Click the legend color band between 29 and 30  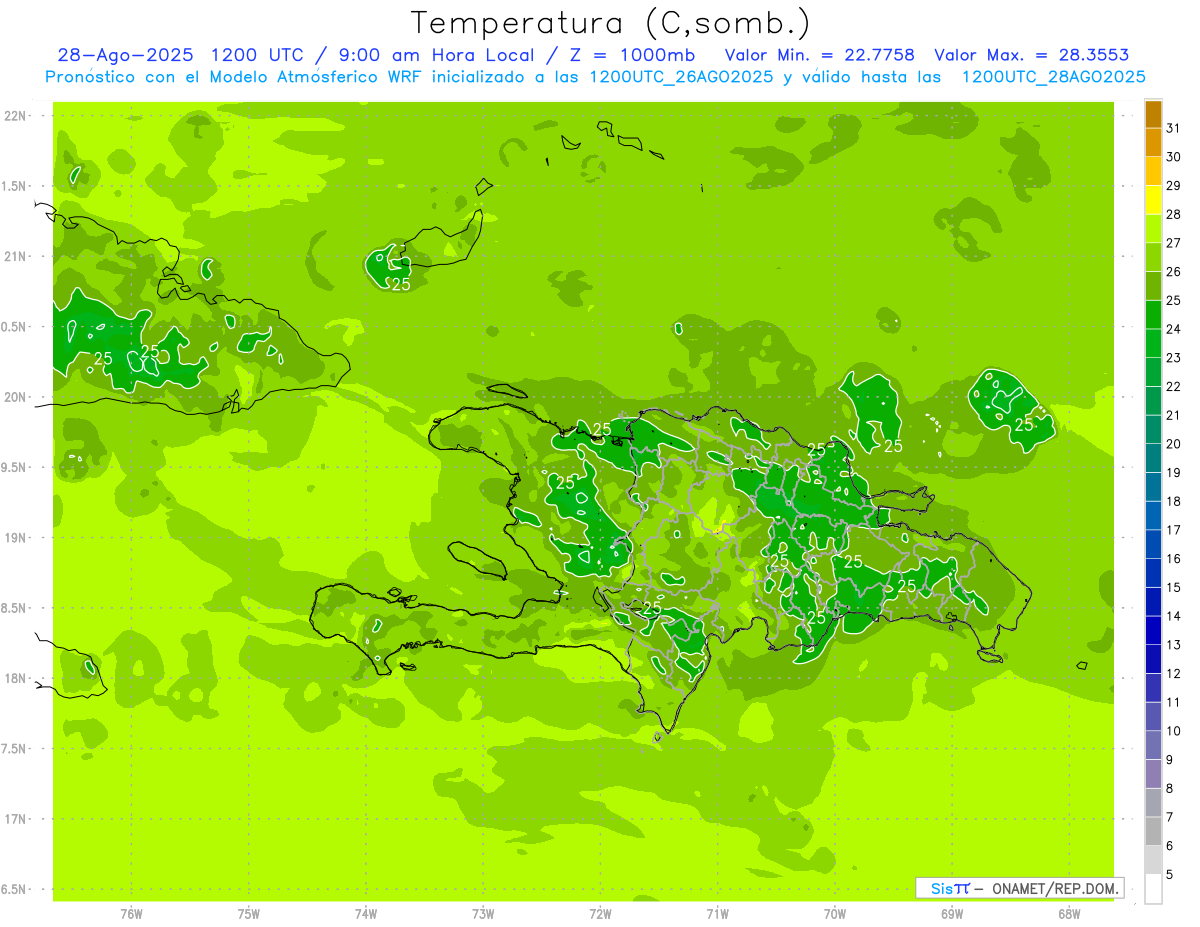click(1153, 171)
